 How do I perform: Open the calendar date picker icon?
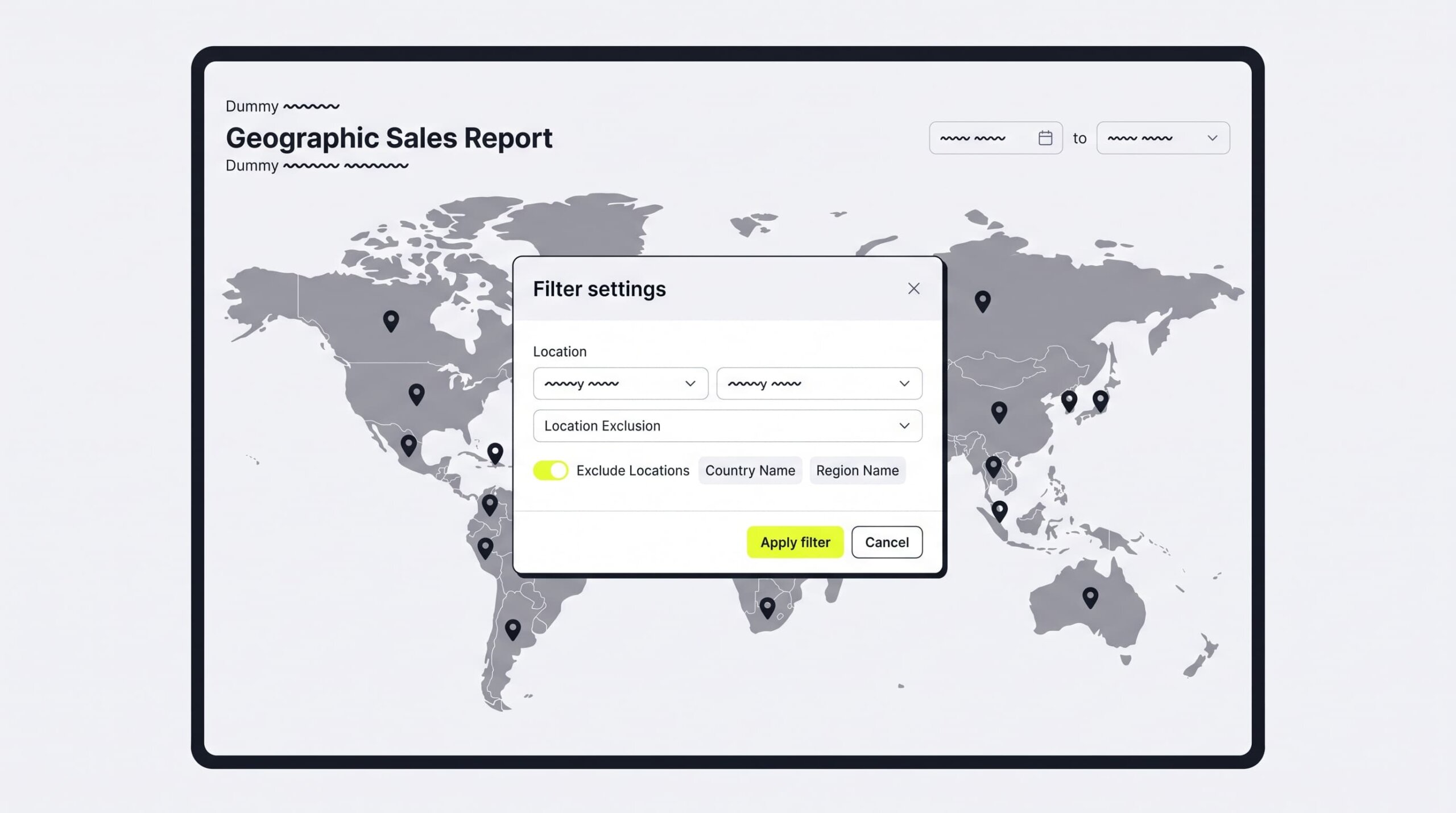click(x=1045, y=138)
